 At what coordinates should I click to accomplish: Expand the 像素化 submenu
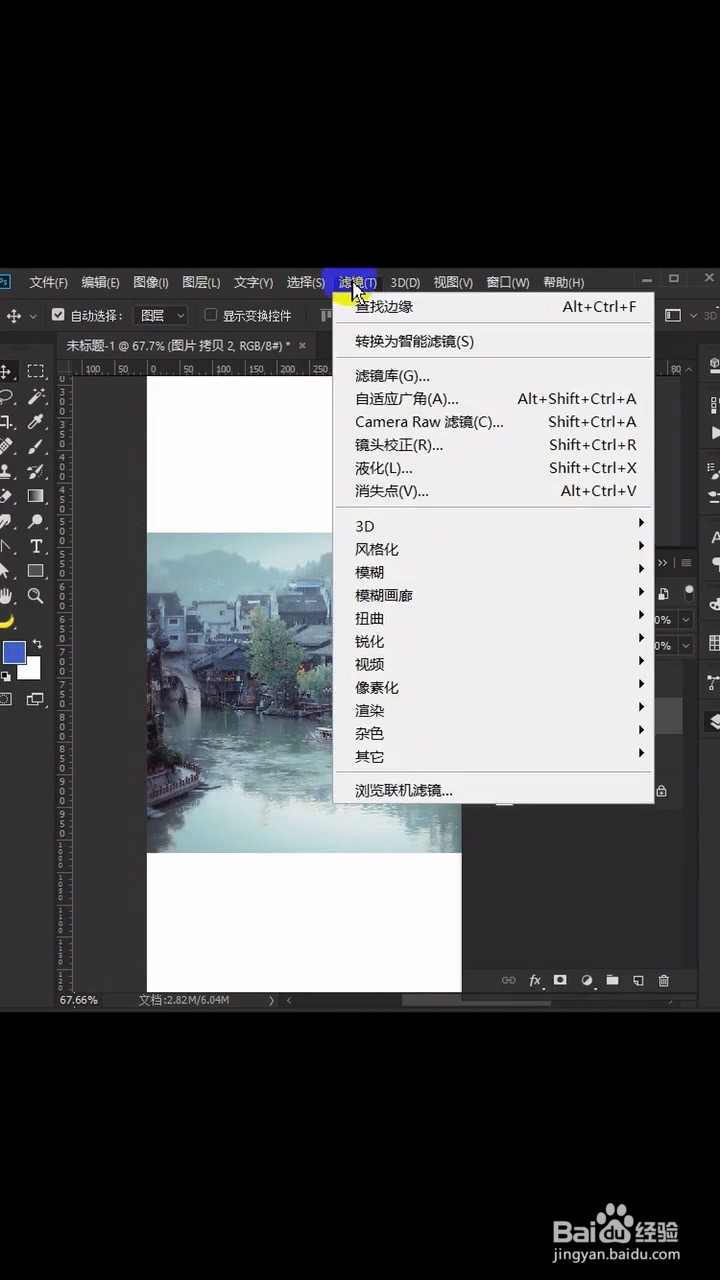point(493,687)
